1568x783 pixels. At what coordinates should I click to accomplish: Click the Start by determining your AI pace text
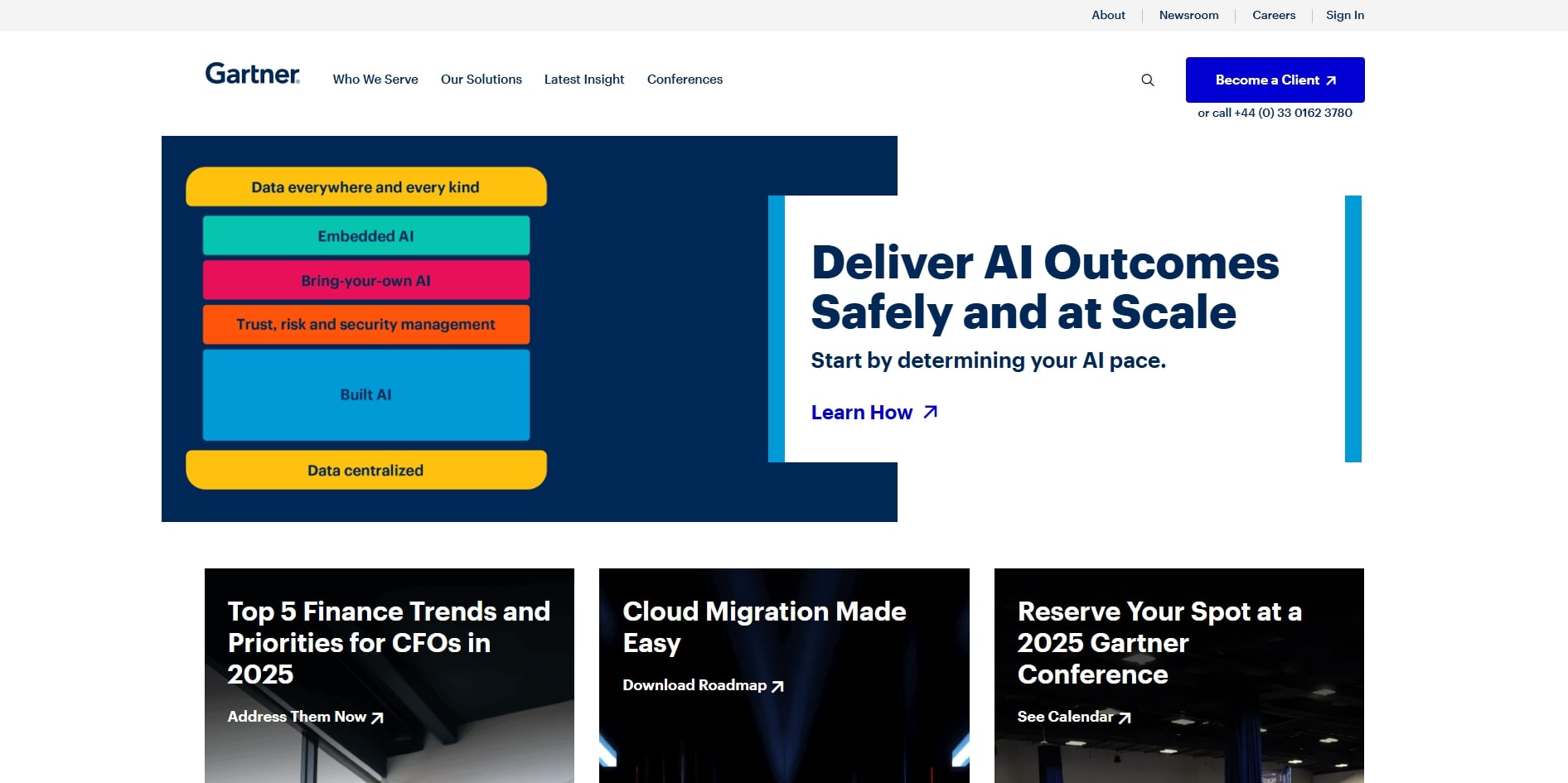click(x=989, y=360)
